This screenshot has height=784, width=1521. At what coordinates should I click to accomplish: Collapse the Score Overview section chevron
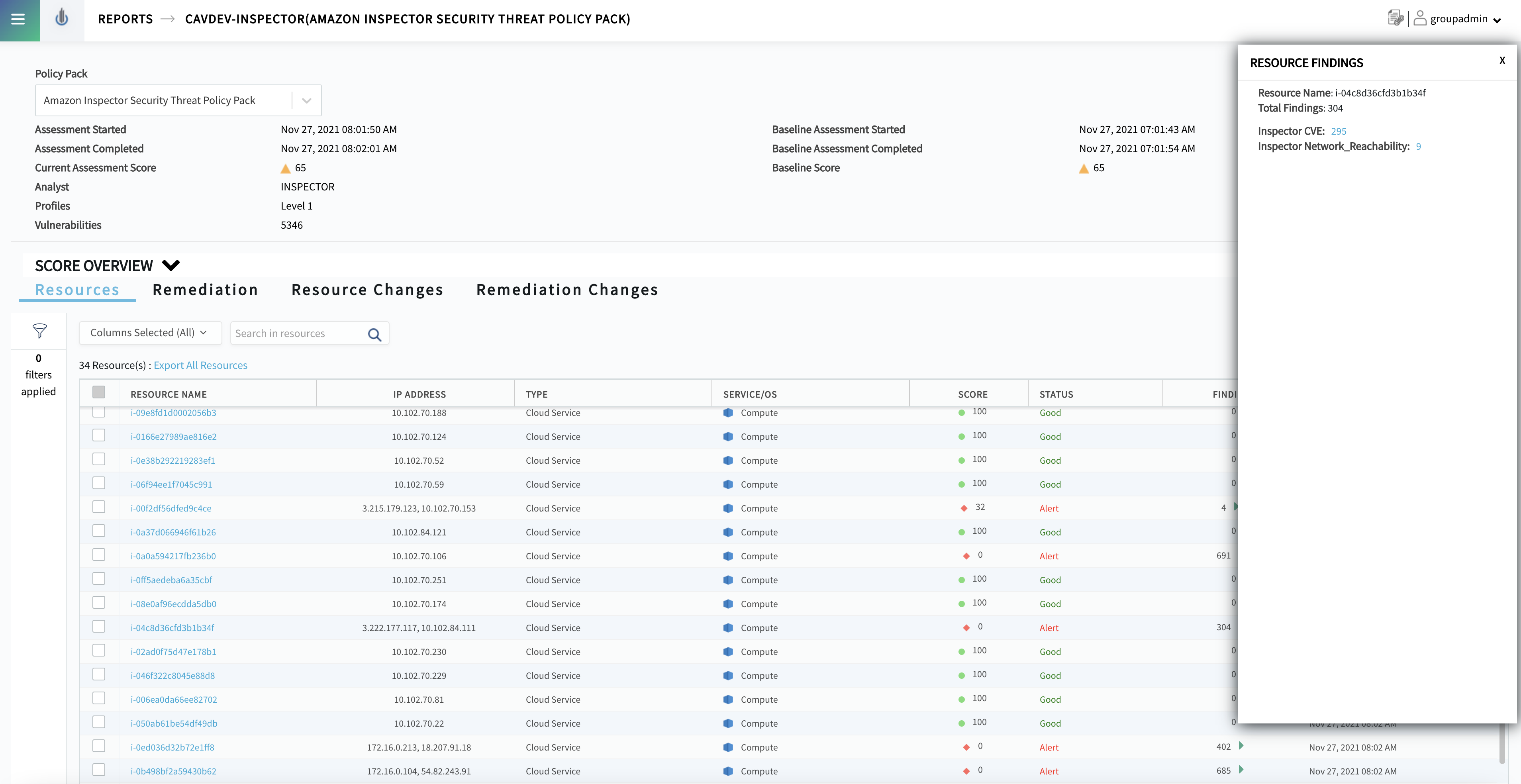(x=171, y=266)
